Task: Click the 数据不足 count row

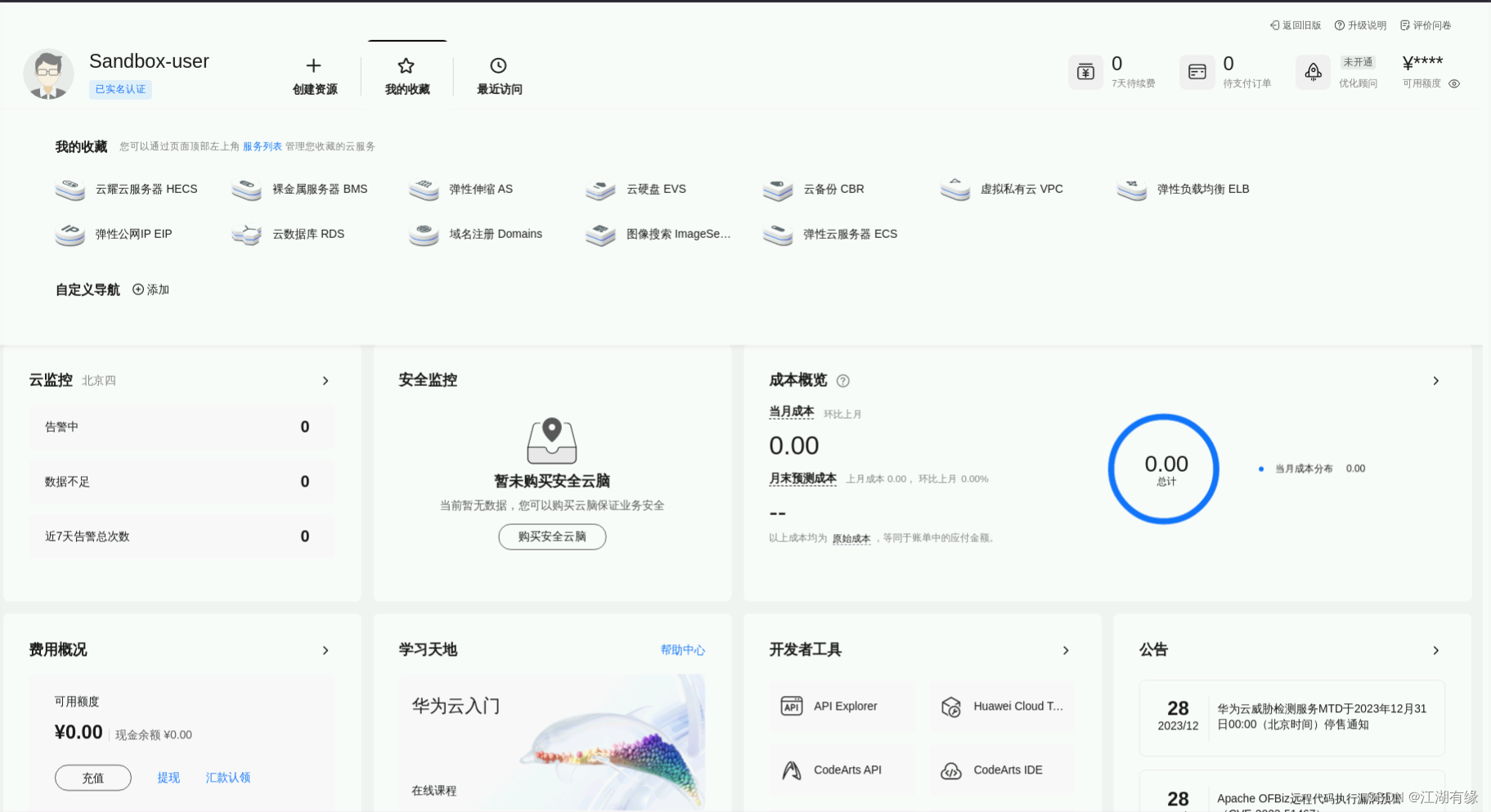Action: click(182, 482)
